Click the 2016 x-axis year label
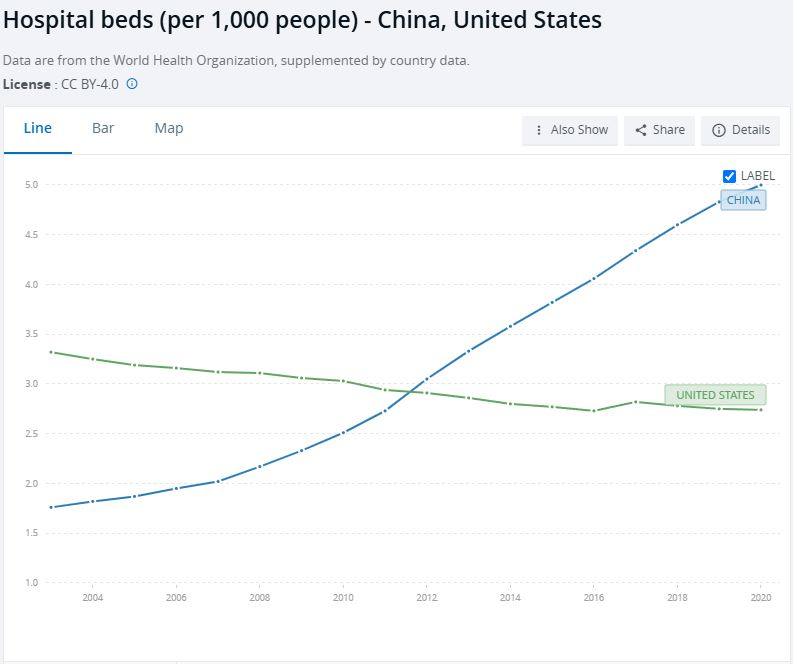Viewport: 793px width, 664px height. (594, 598)
